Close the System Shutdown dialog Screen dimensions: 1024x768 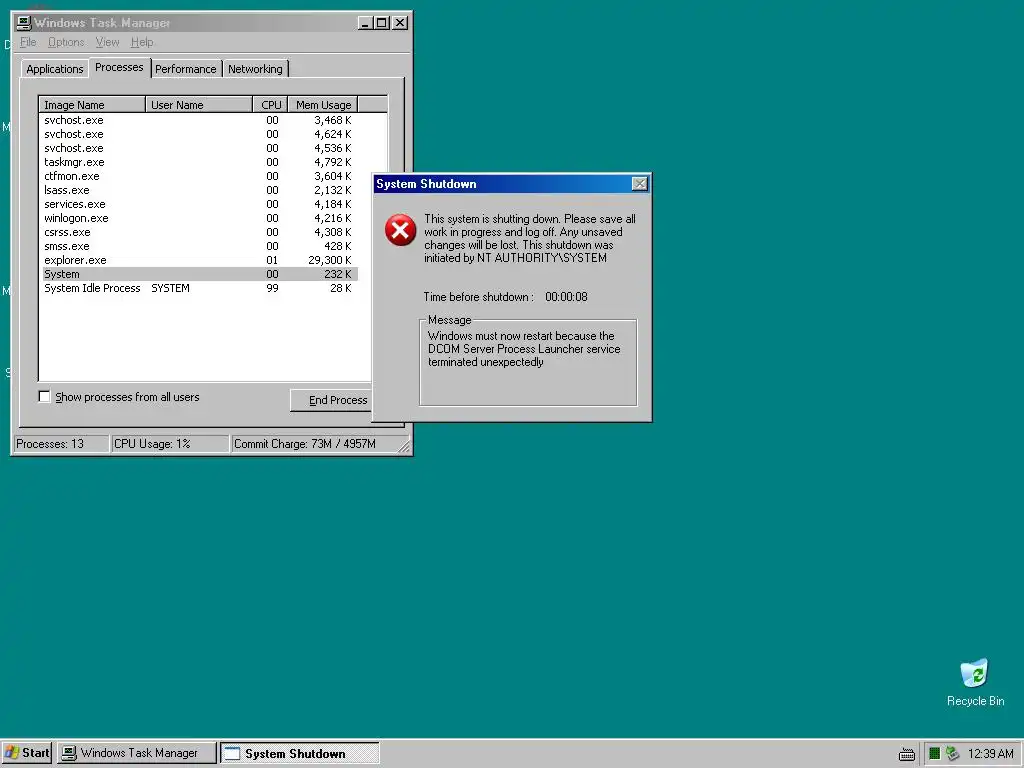[x=640, y=184]
